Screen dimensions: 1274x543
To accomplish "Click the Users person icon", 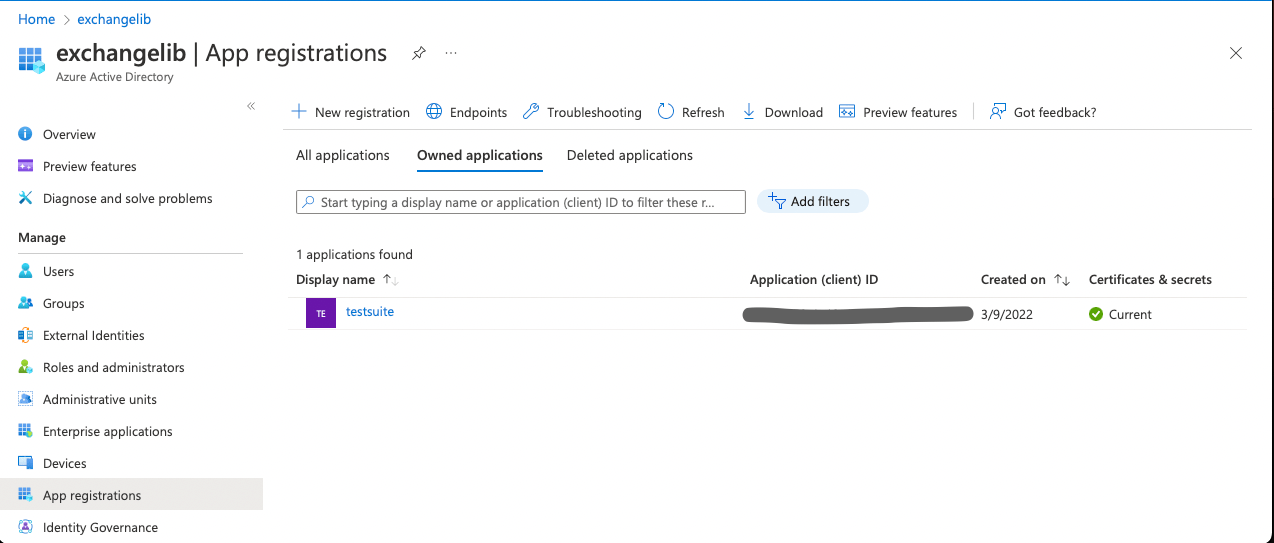I will pyautogui.click(x=25, y=271).
